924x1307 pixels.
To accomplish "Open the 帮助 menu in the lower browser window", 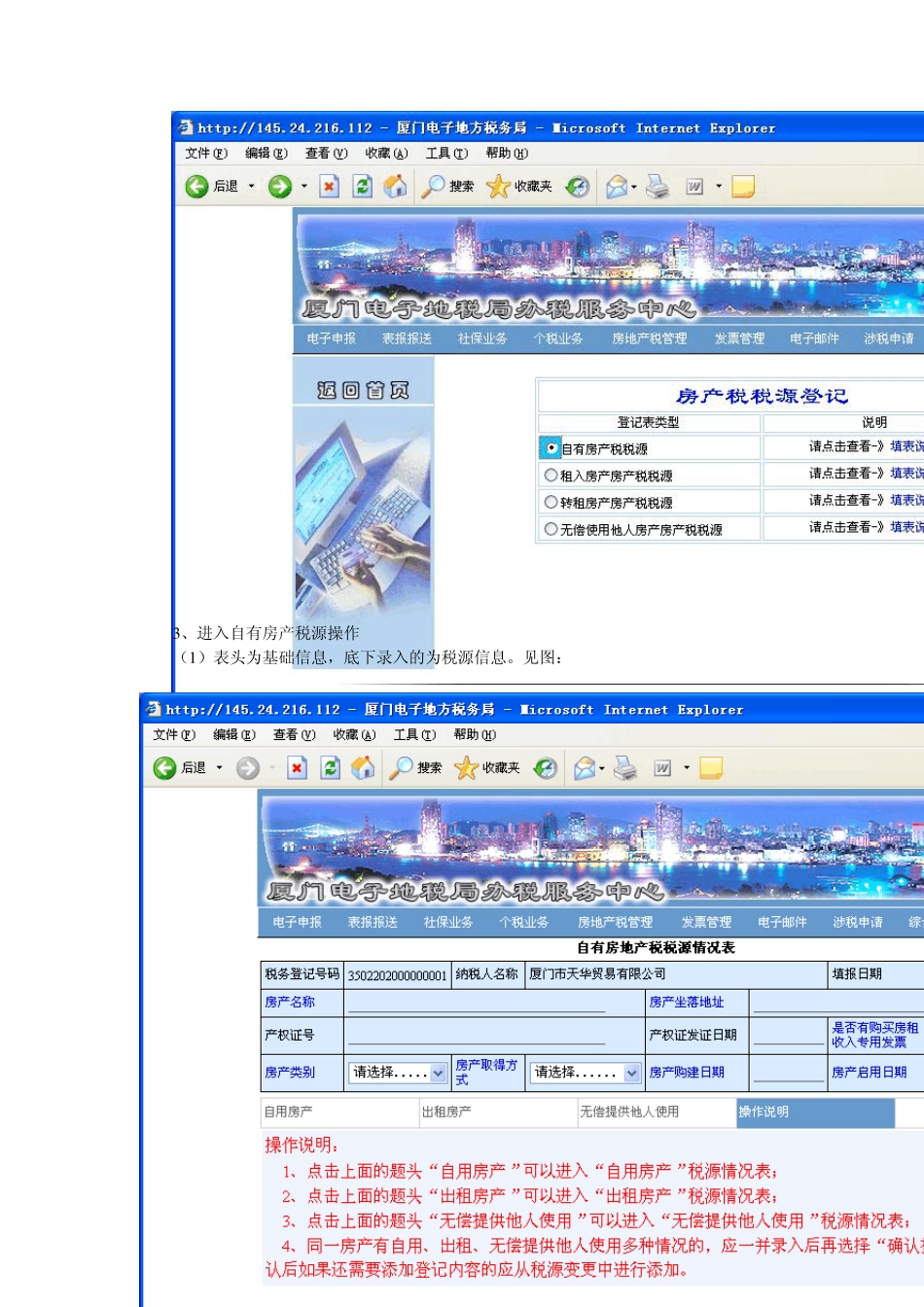I will (475, 735).
